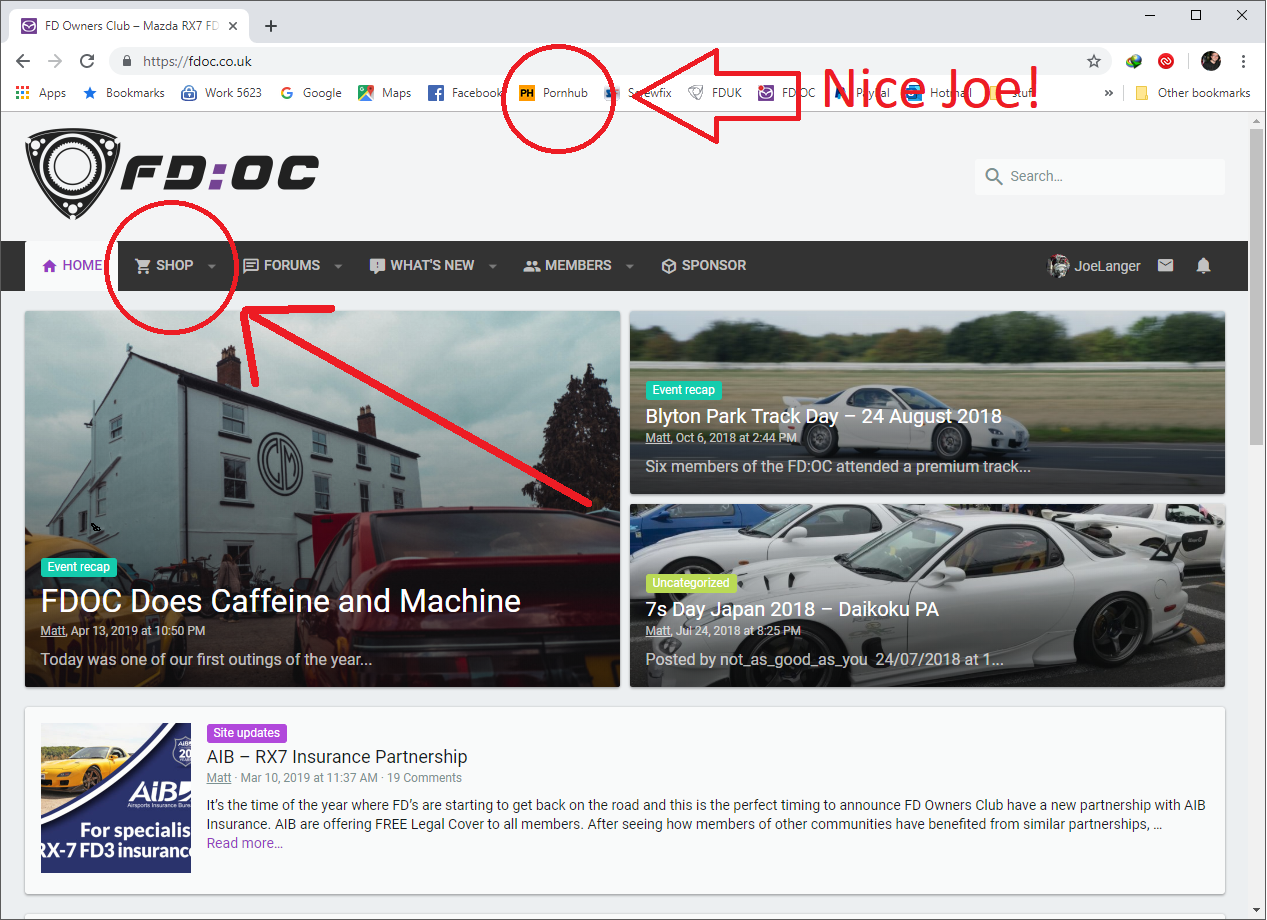Go back using the browser back arrow
Screen dimensions: 1267x920
23,61
